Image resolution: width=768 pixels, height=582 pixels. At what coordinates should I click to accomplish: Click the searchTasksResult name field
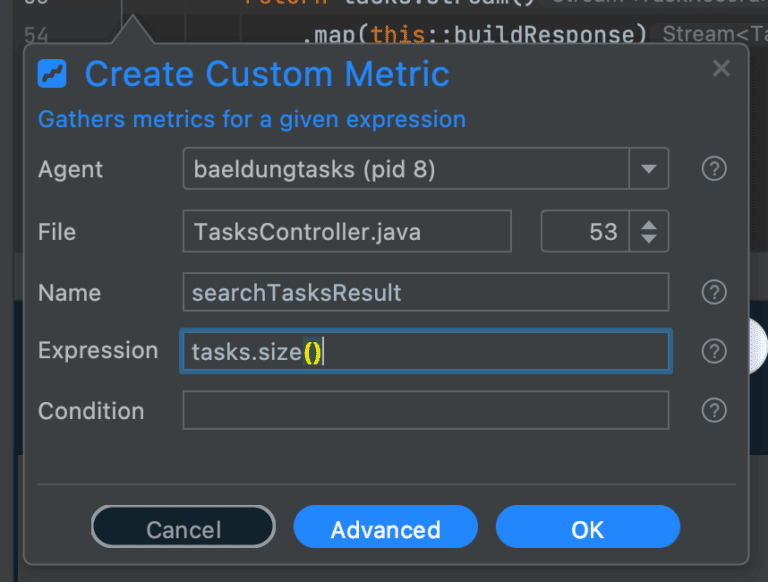[425, 292]
